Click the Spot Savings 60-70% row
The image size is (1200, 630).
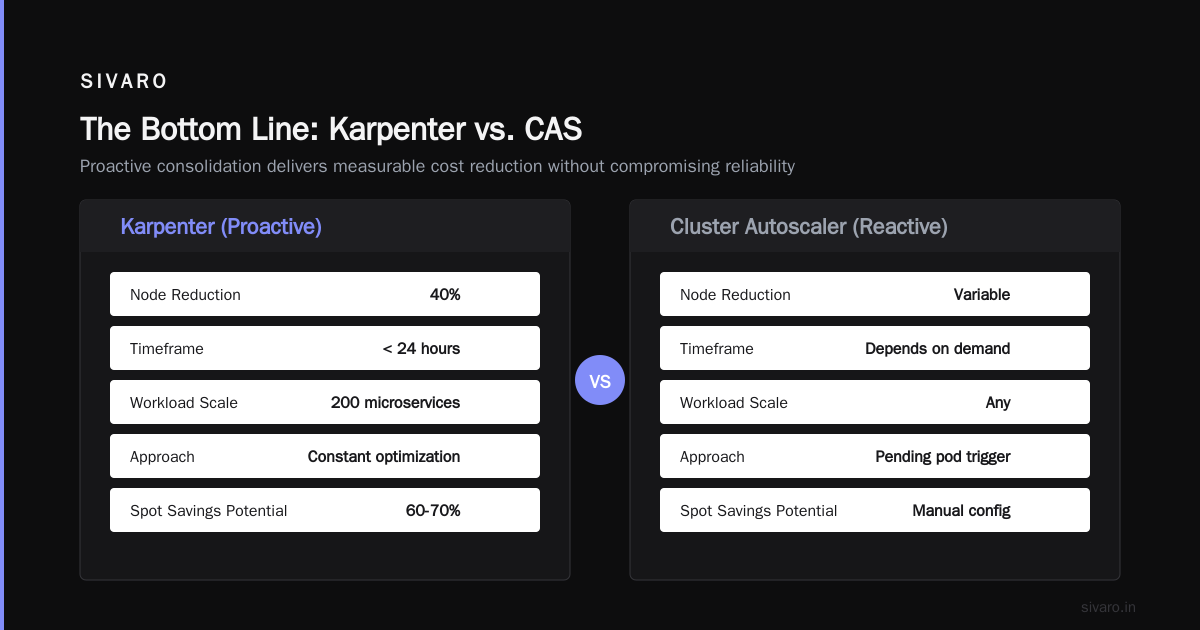(325, 510)
